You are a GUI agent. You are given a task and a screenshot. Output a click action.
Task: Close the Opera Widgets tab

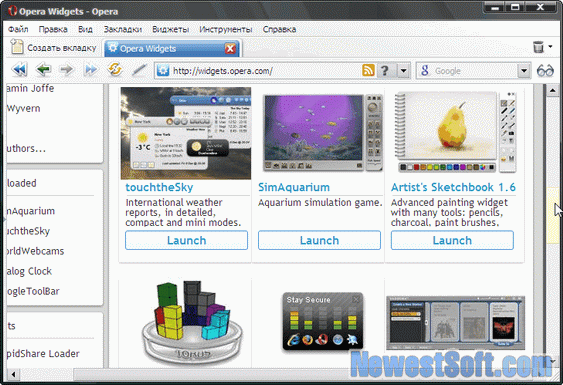click(x=230, y=48)
